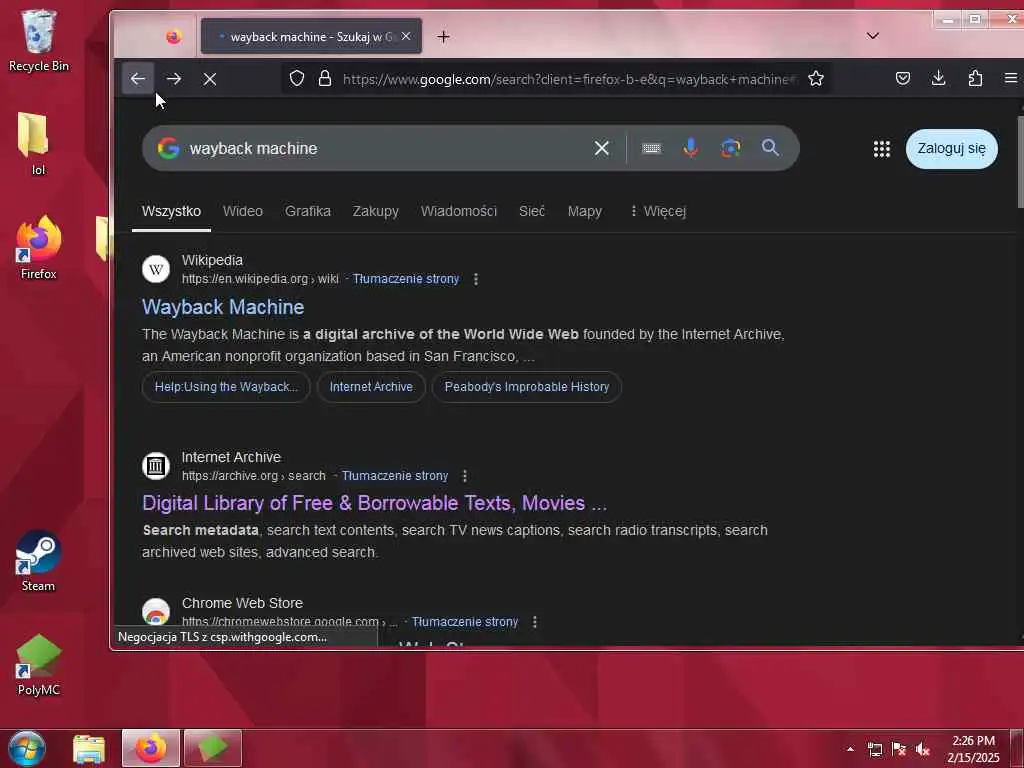Open Digital Library of Free & Borrowable Texts
This screenshot has height=768, width=1024.
374,503
